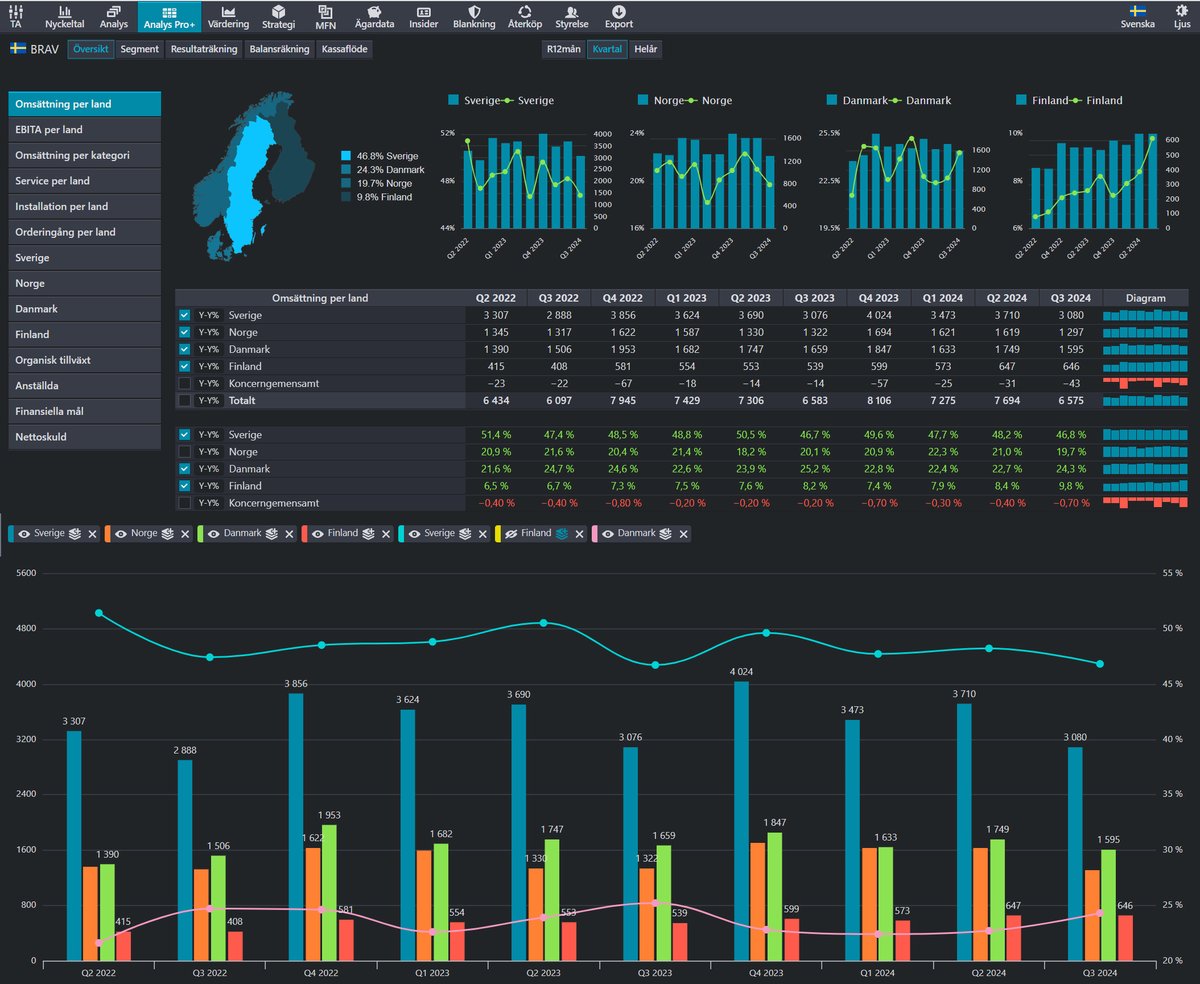Screen dimensions: 1200x984
Task: Click the dark blue Sverige chip swatch
Action: click(12, 534)
